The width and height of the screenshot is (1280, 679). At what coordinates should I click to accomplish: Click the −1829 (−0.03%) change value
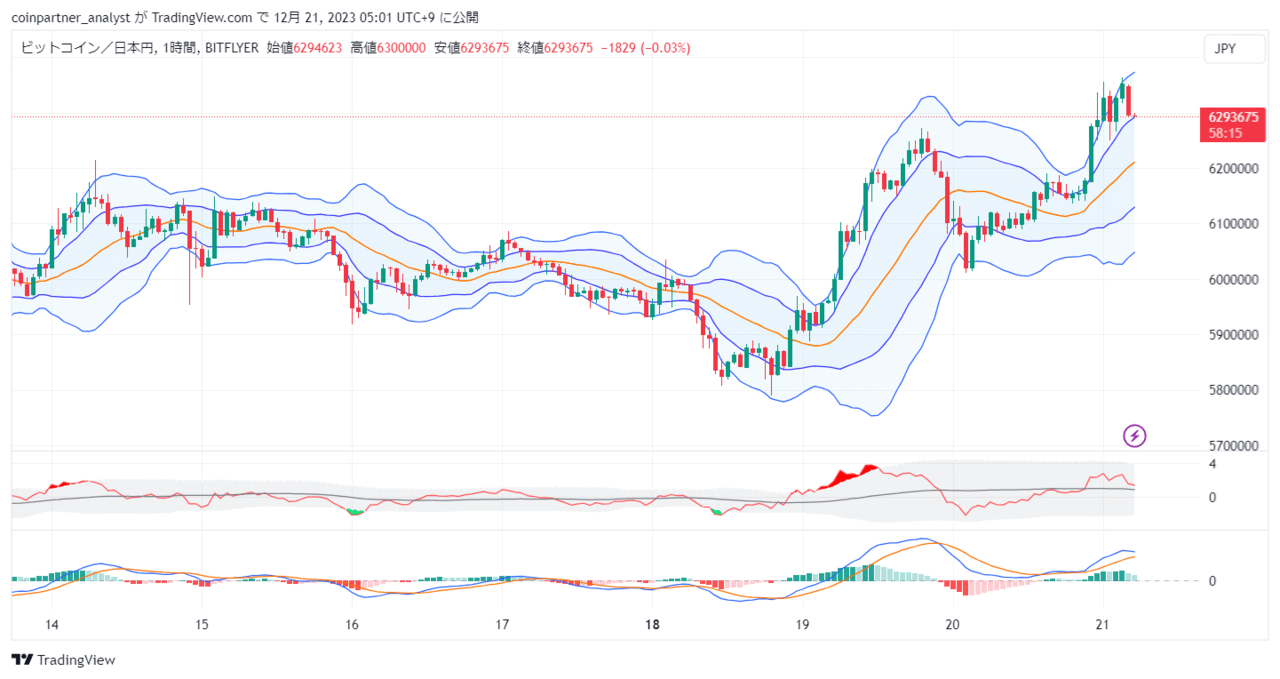pos(645,47)
